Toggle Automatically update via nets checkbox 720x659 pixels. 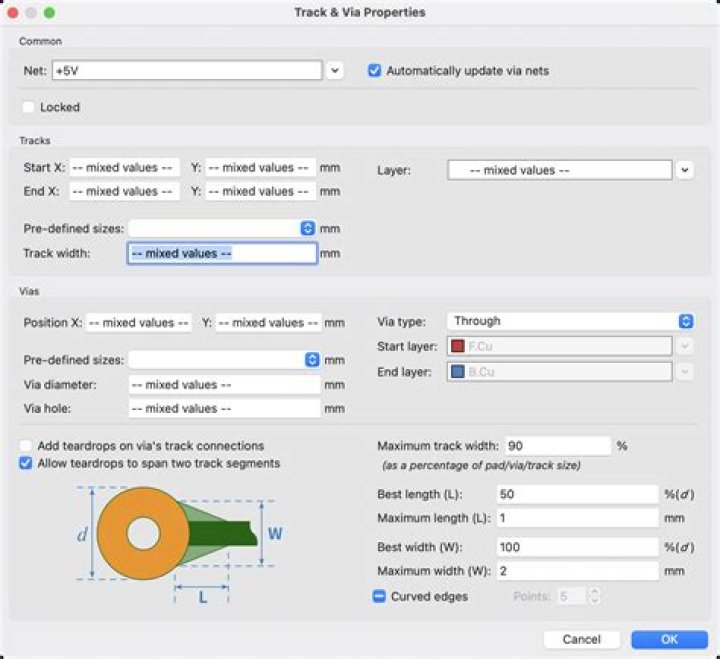(375, 71)
